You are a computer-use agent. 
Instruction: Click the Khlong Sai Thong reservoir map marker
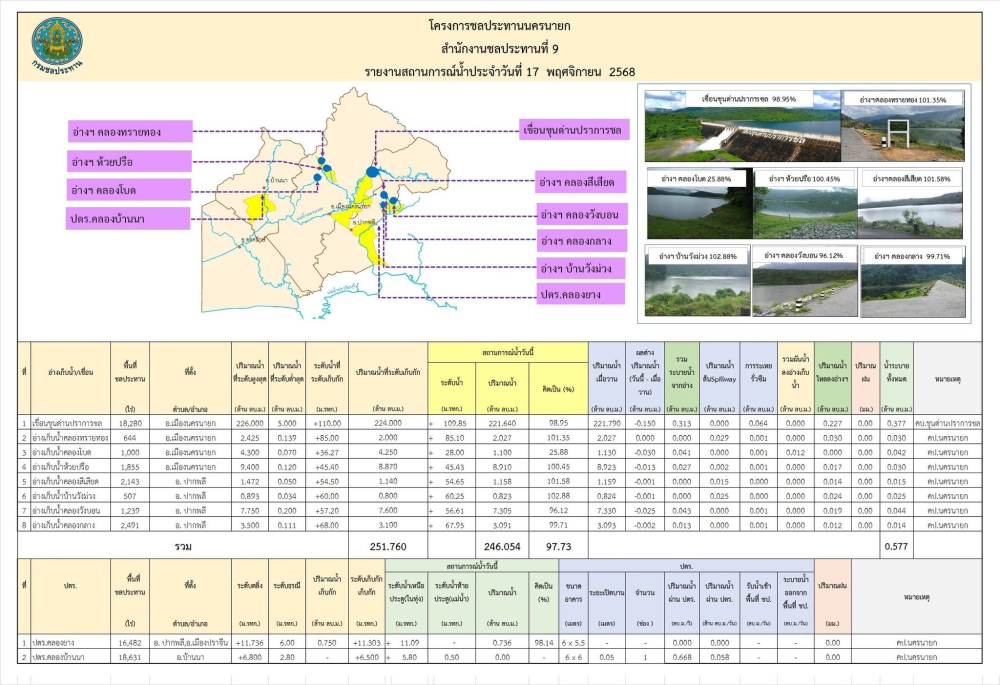point(322,160)
